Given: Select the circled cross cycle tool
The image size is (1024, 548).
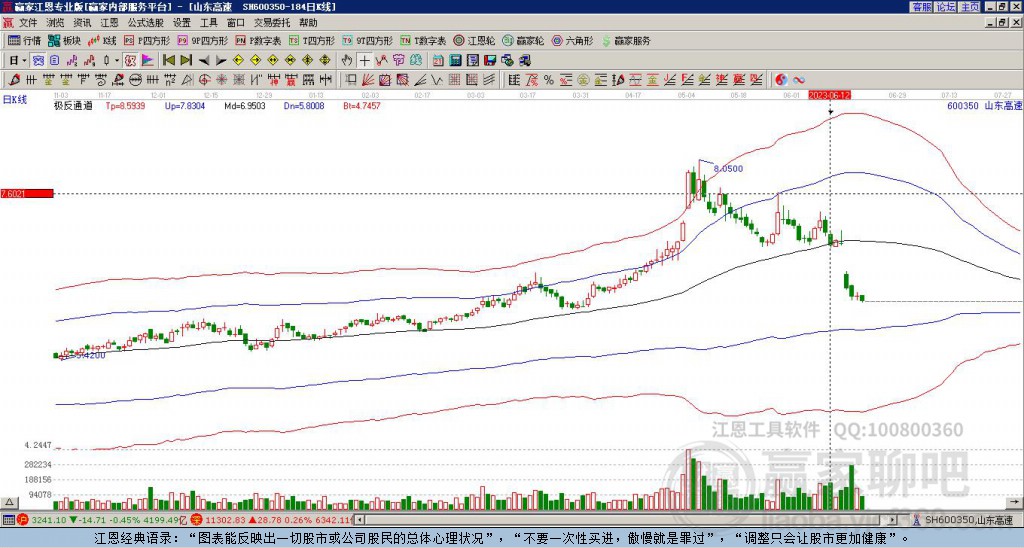Looking at the screenshot, I should 204,80.
